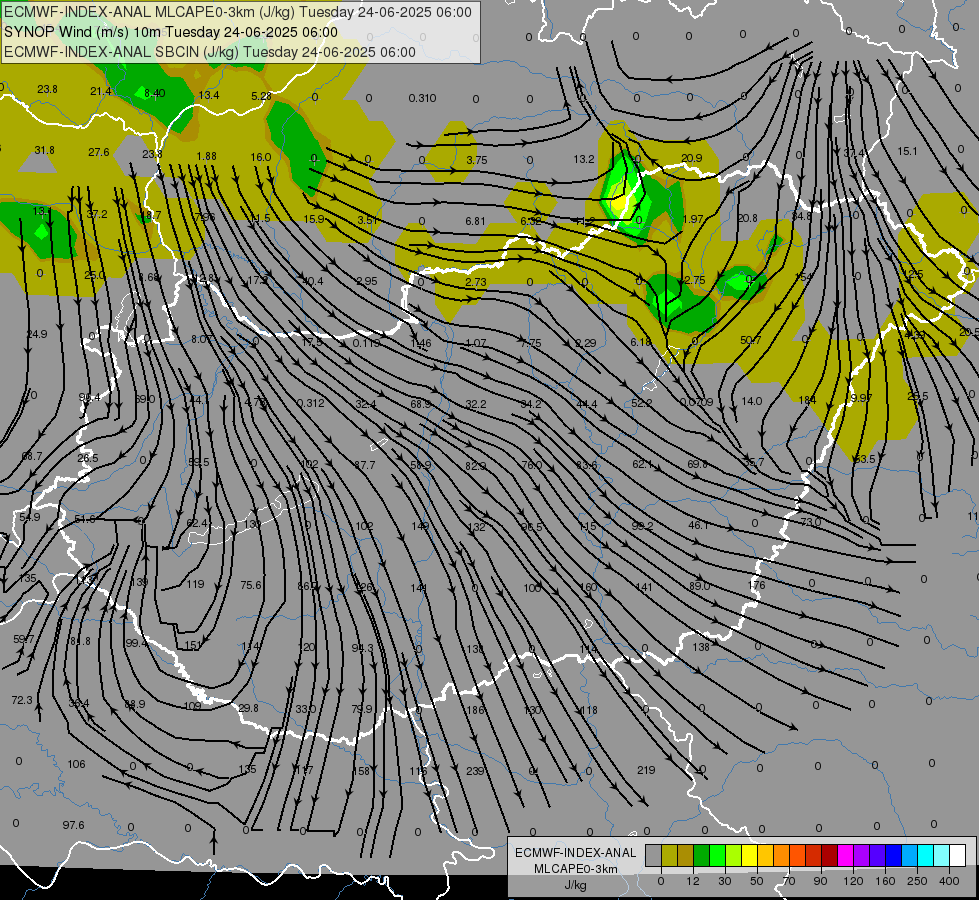Select the bright green legend swatch
Screen dimensions: 979x900
717,856
